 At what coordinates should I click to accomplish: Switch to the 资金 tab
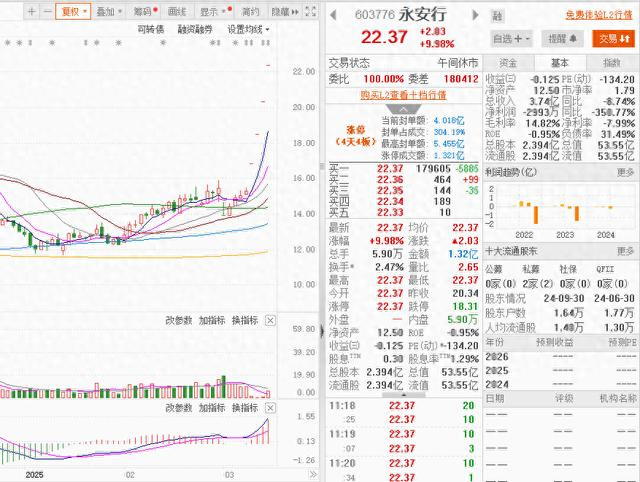pos(508,63)
